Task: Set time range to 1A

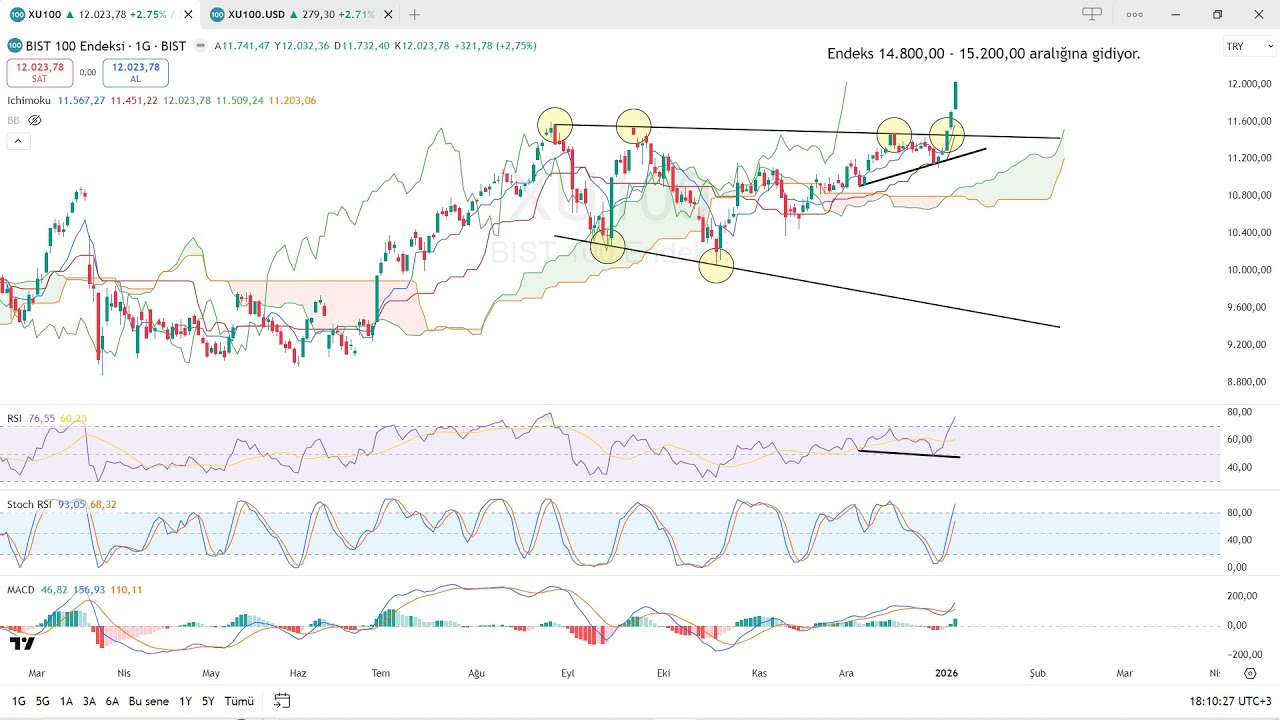Action: coord(66,701)
